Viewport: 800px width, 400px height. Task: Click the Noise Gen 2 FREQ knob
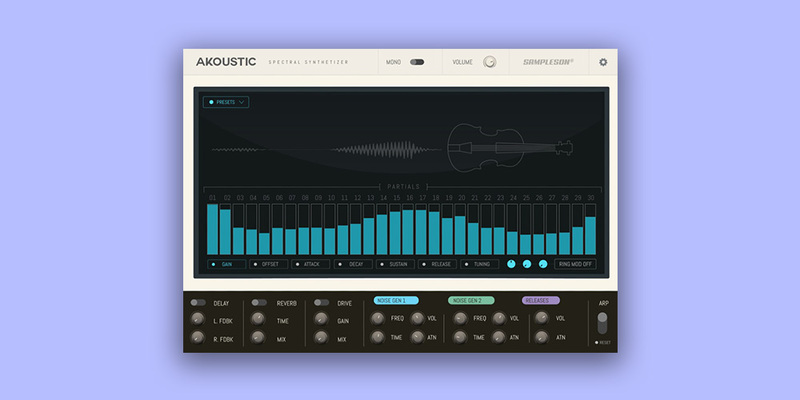(460, 318)
